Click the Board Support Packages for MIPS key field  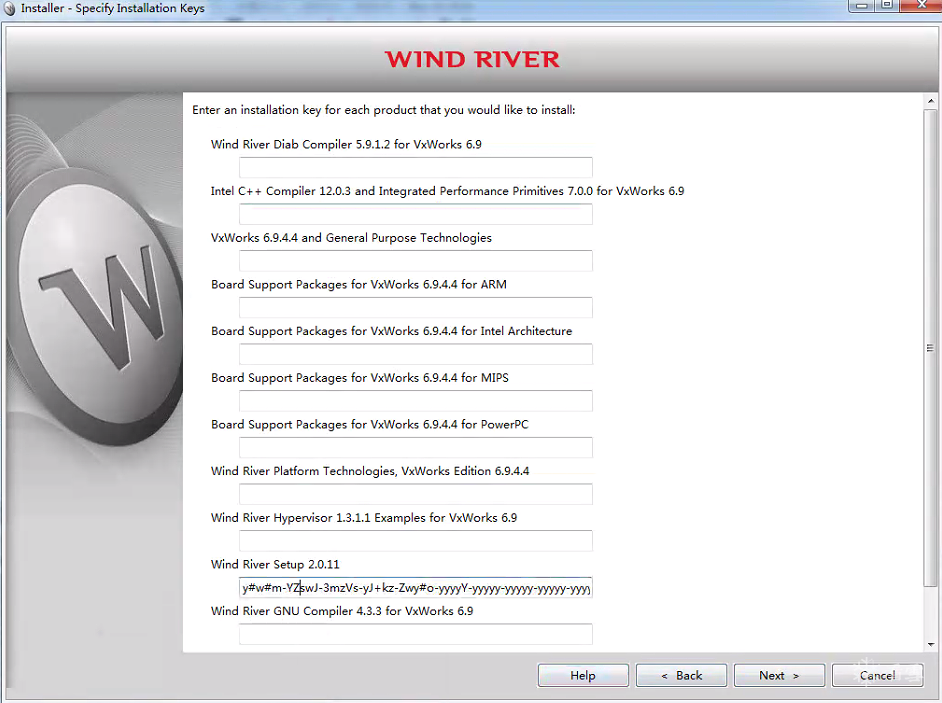[x=416, y=401]
